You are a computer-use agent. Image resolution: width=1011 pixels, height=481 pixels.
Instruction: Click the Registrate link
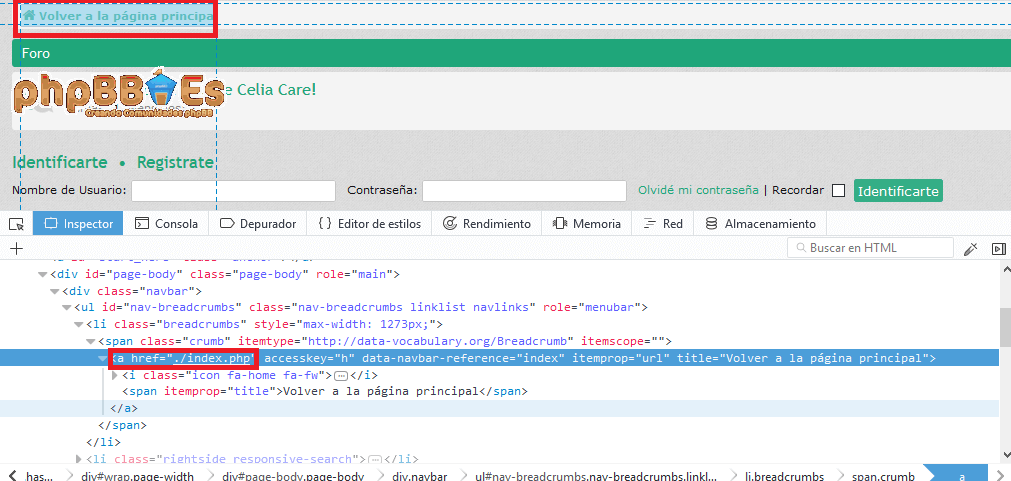[175, 162]
